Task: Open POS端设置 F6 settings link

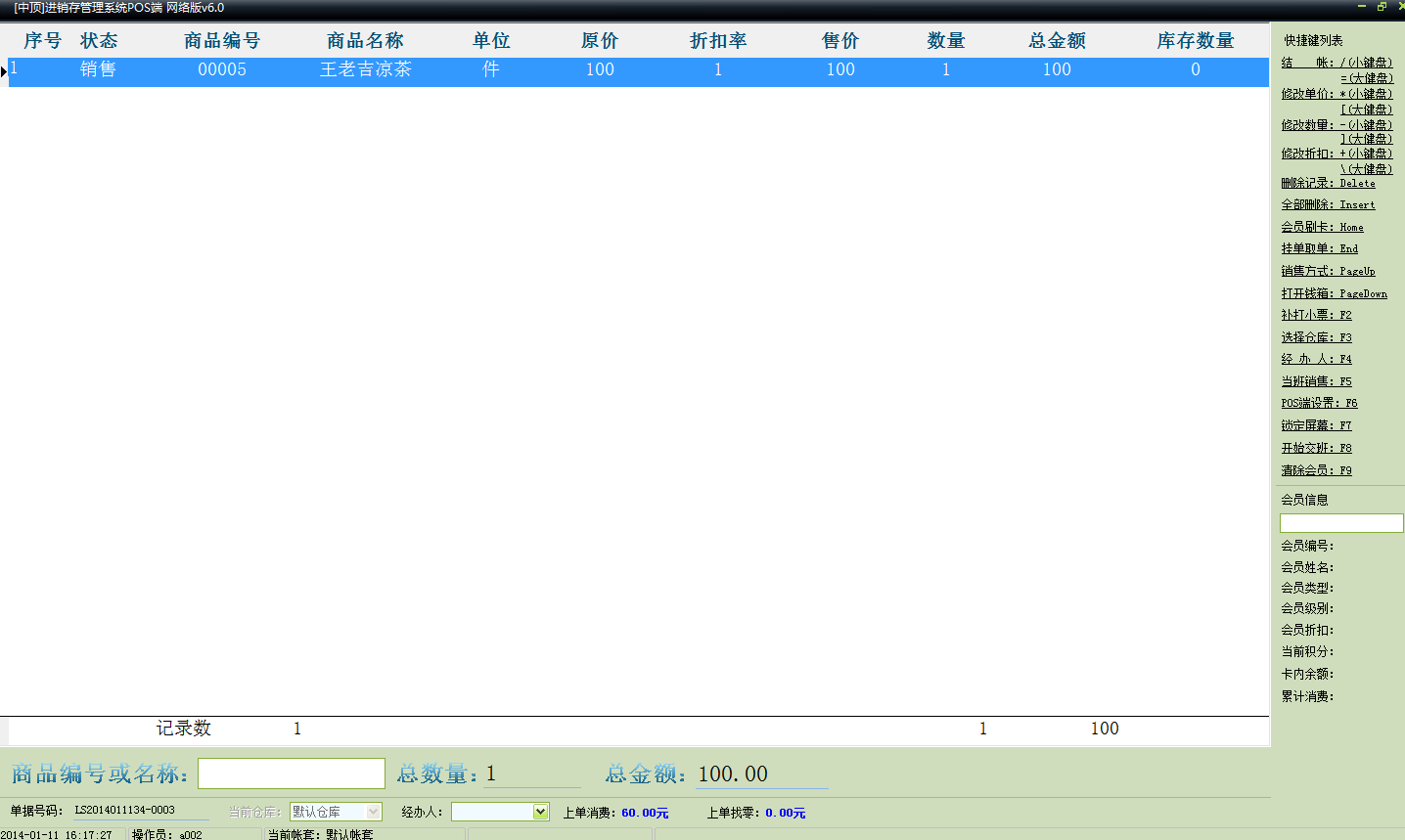Action: (x=1319, y=403)
